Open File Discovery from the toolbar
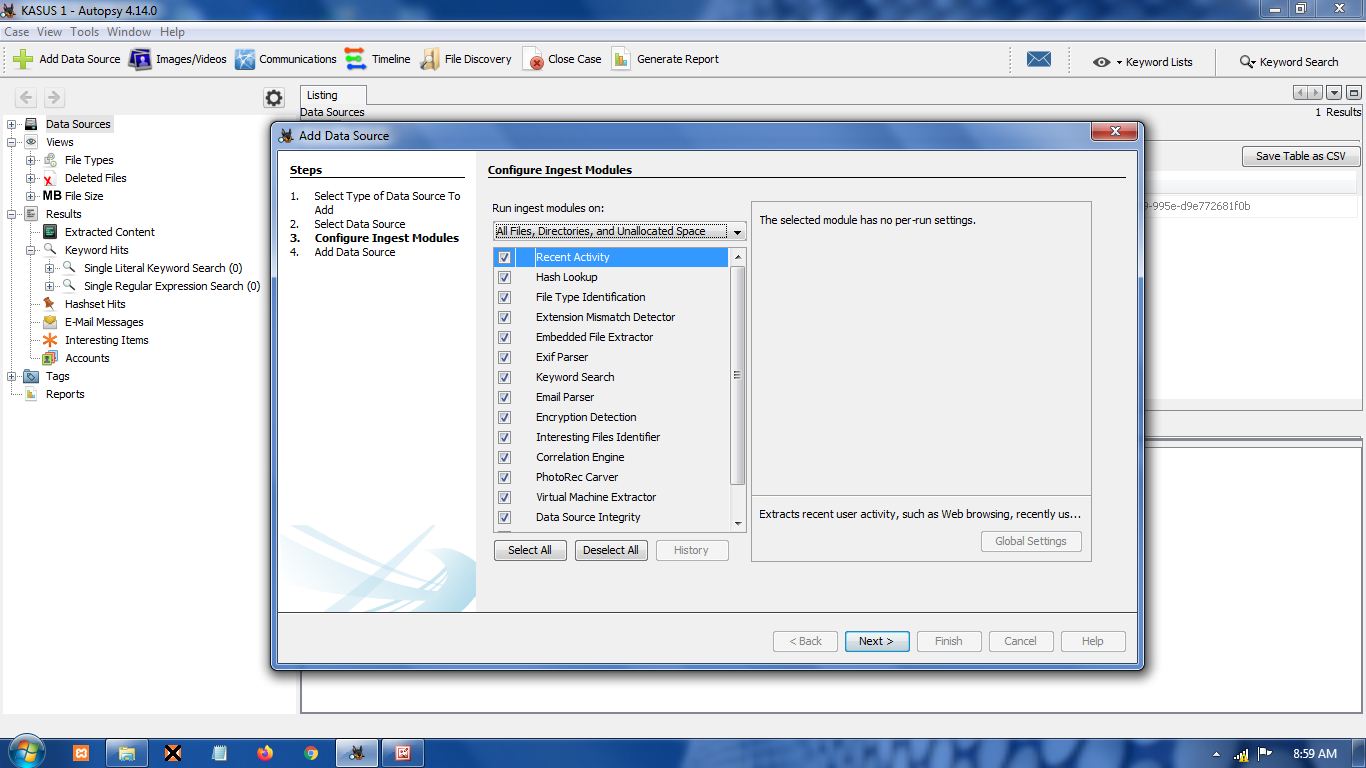The width and height of the screenshot is (1366, 768). click(430, 59)
